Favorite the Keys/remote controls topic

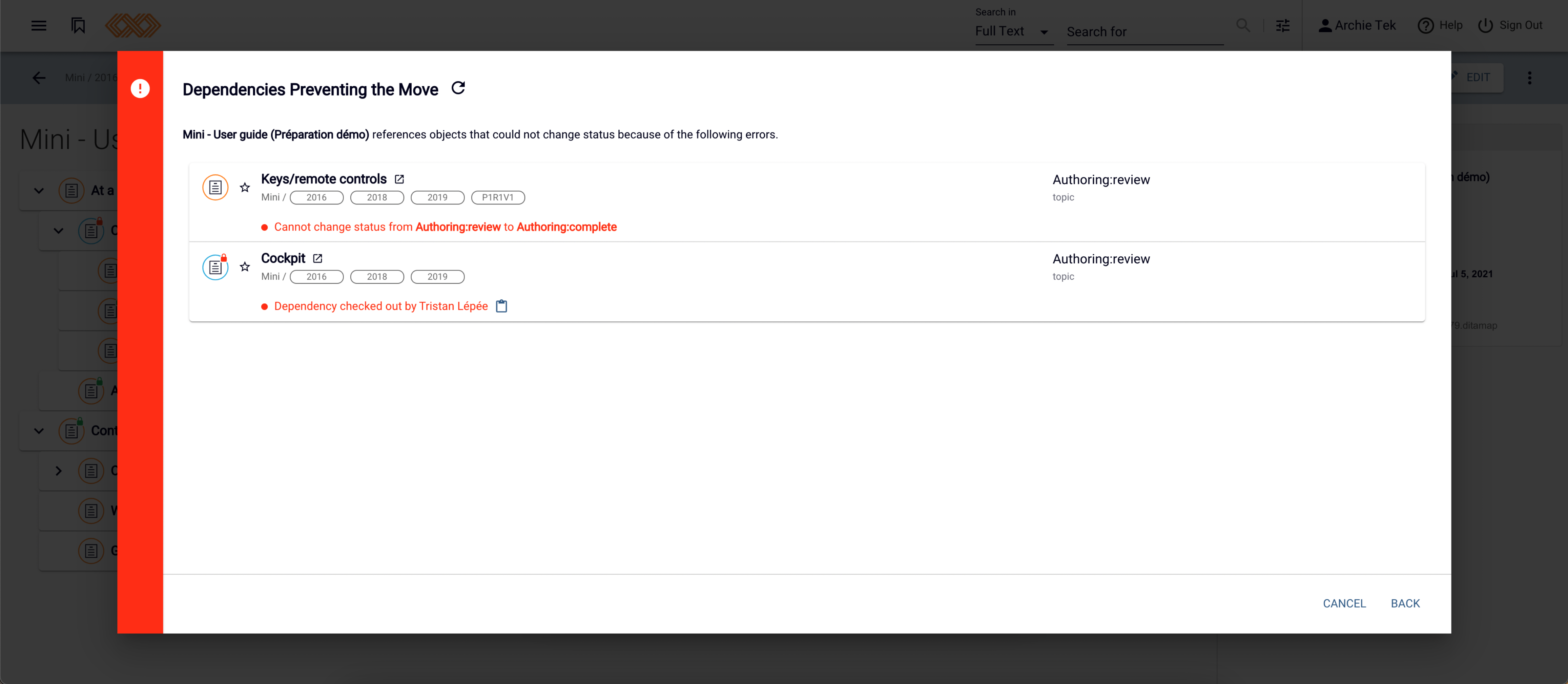245,188
